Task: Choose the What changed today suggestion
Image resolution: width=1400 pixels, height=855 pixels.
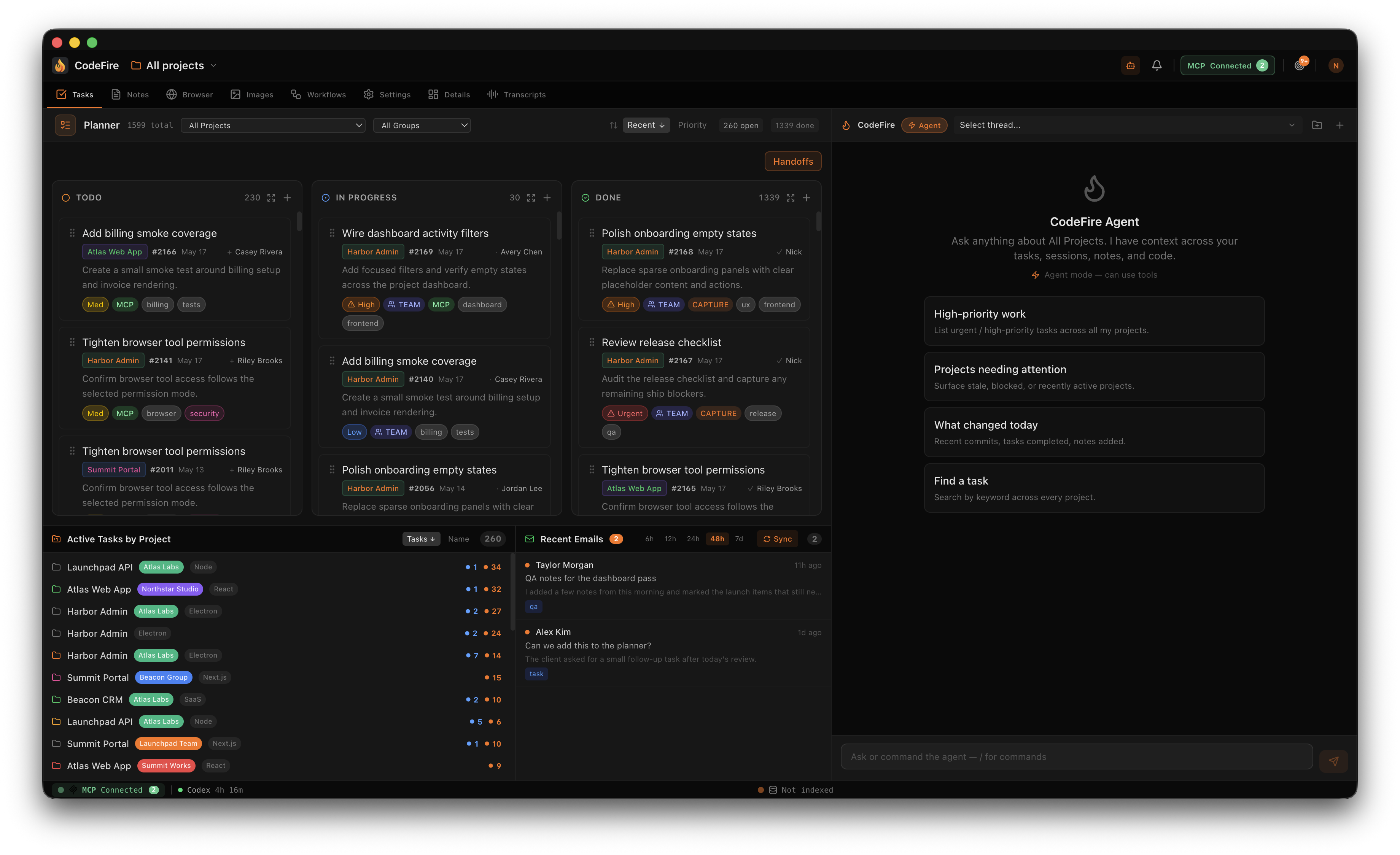Action: tap(1094, 432)
